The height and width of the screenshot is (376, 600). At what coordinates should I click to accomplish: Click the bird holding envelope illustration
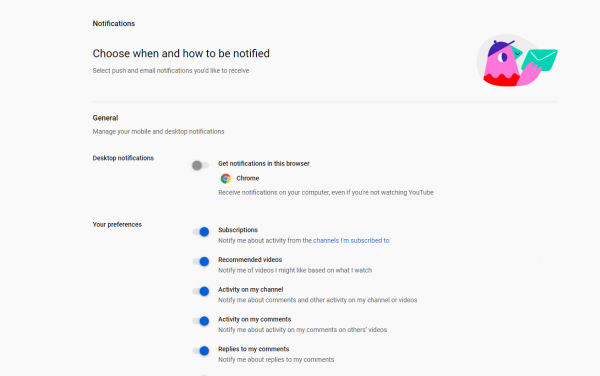(517, 61)
